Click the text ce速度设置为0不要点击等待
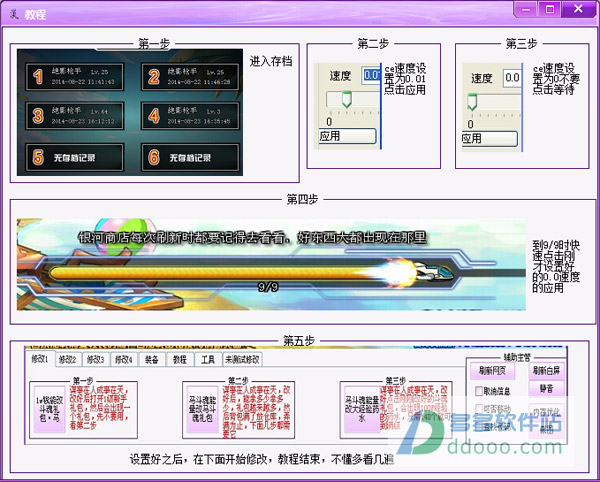Viewport: 600px width, 482px height. pos(556,79)
